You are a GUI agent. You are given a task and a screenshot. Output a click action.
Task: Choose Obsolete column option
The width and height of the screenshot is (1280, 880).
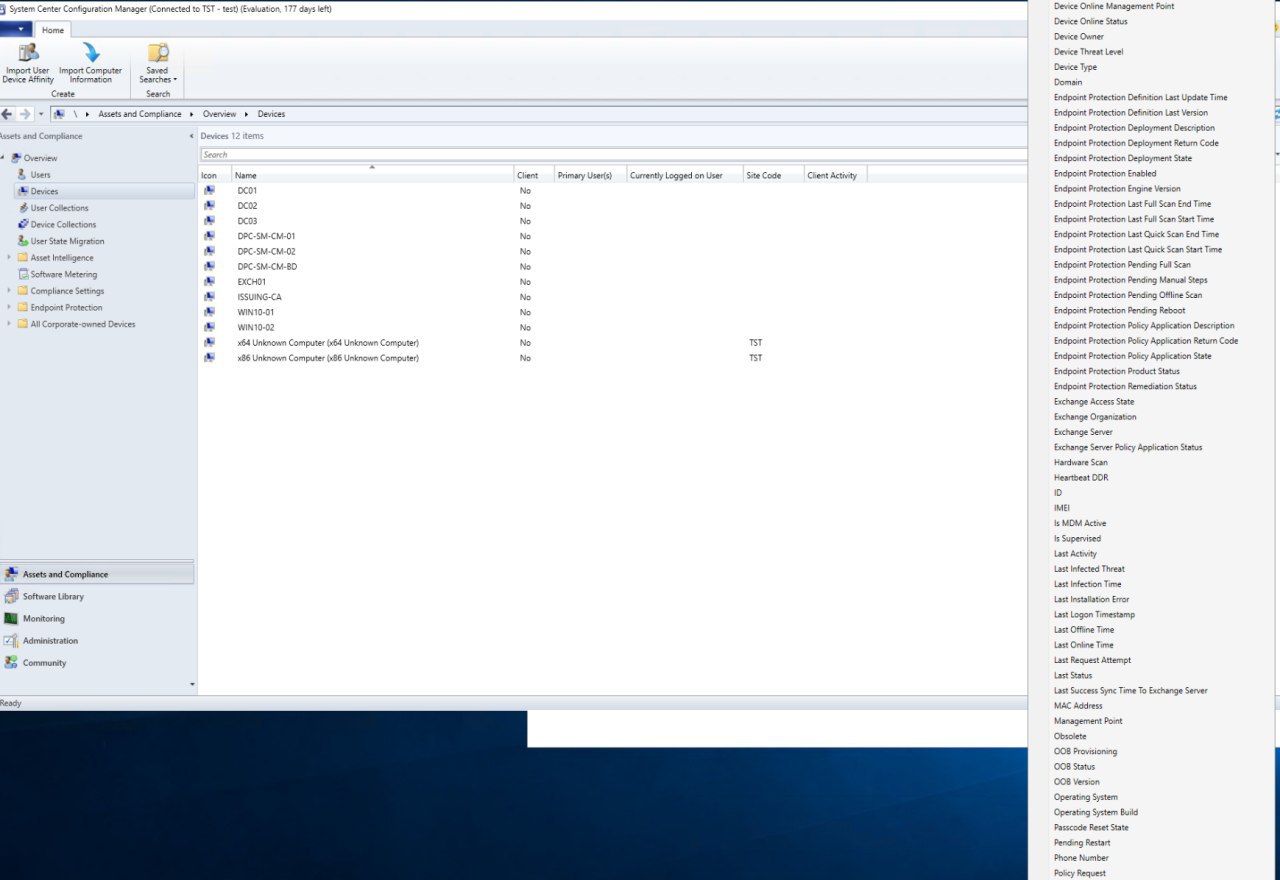[1070, 736]
